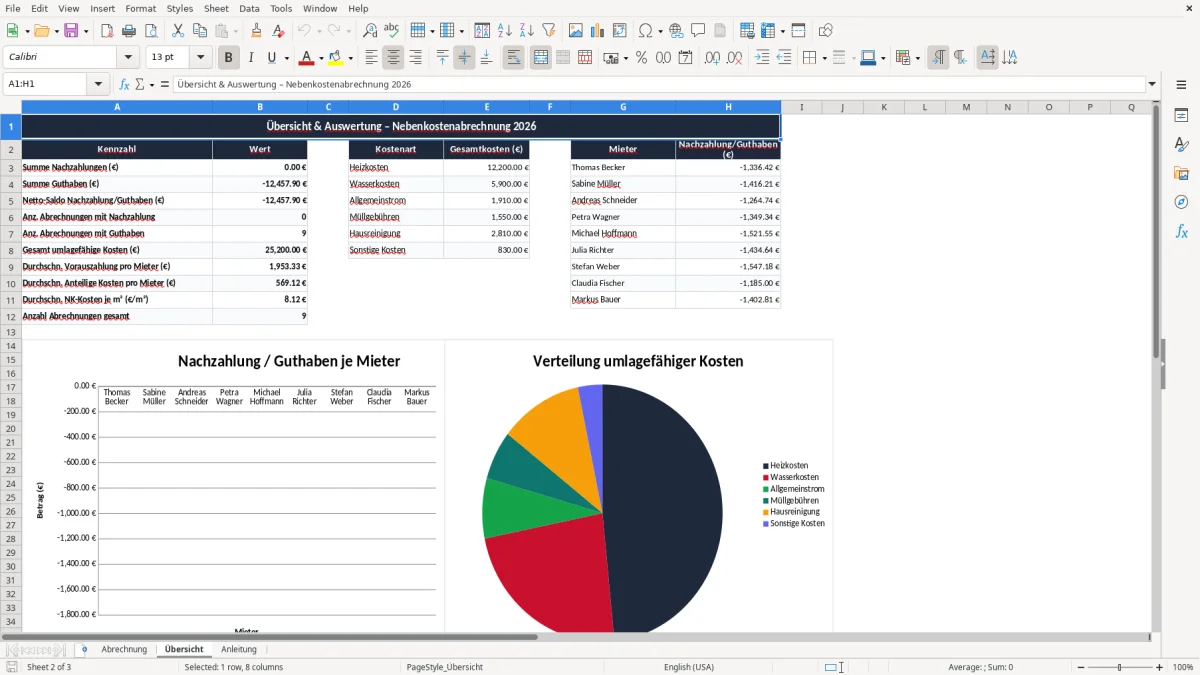
Task: Click the Cut scissors icon
Action: [178, 31]
